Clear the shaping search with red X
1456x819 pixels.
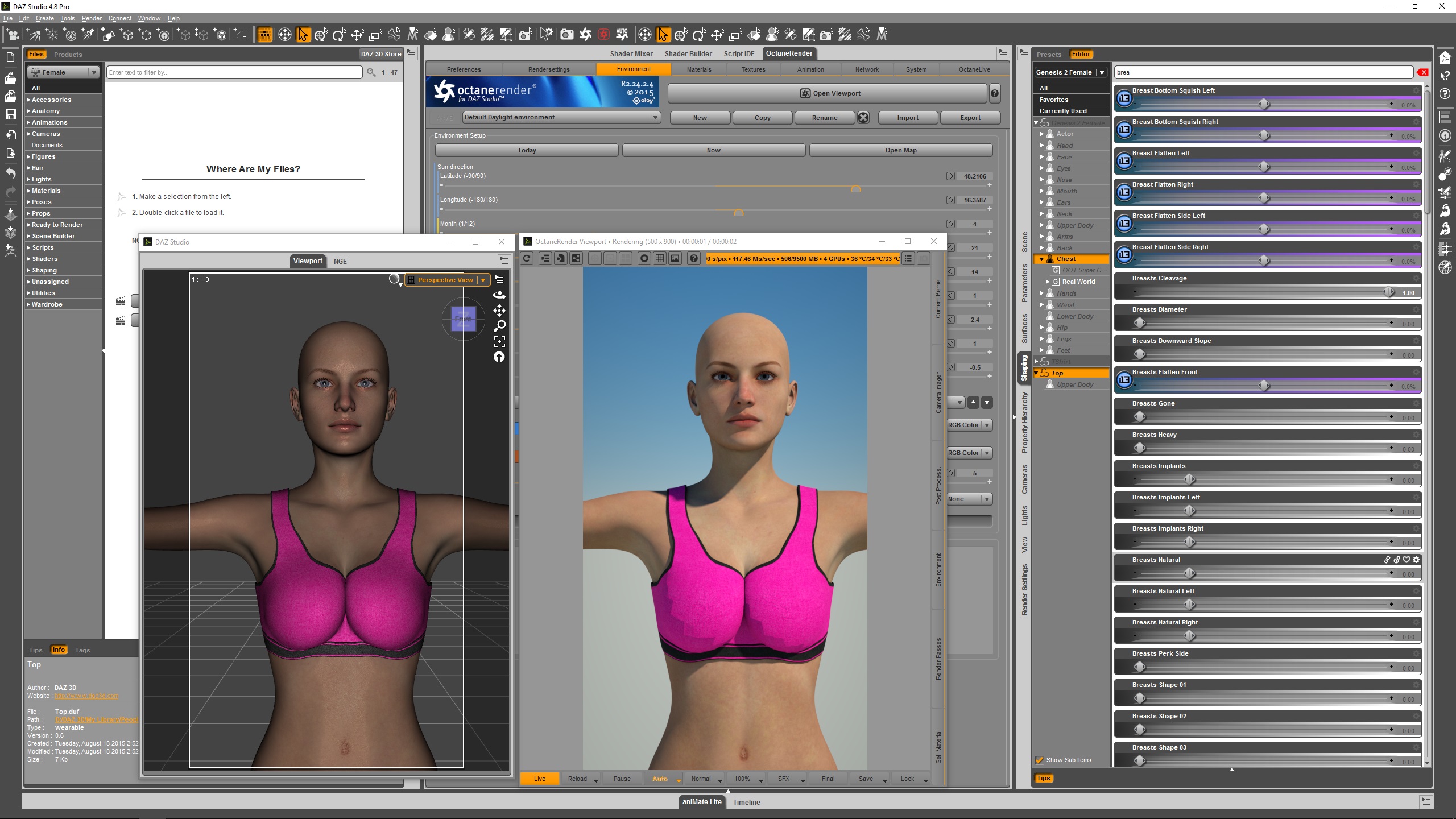[1423, 72]
